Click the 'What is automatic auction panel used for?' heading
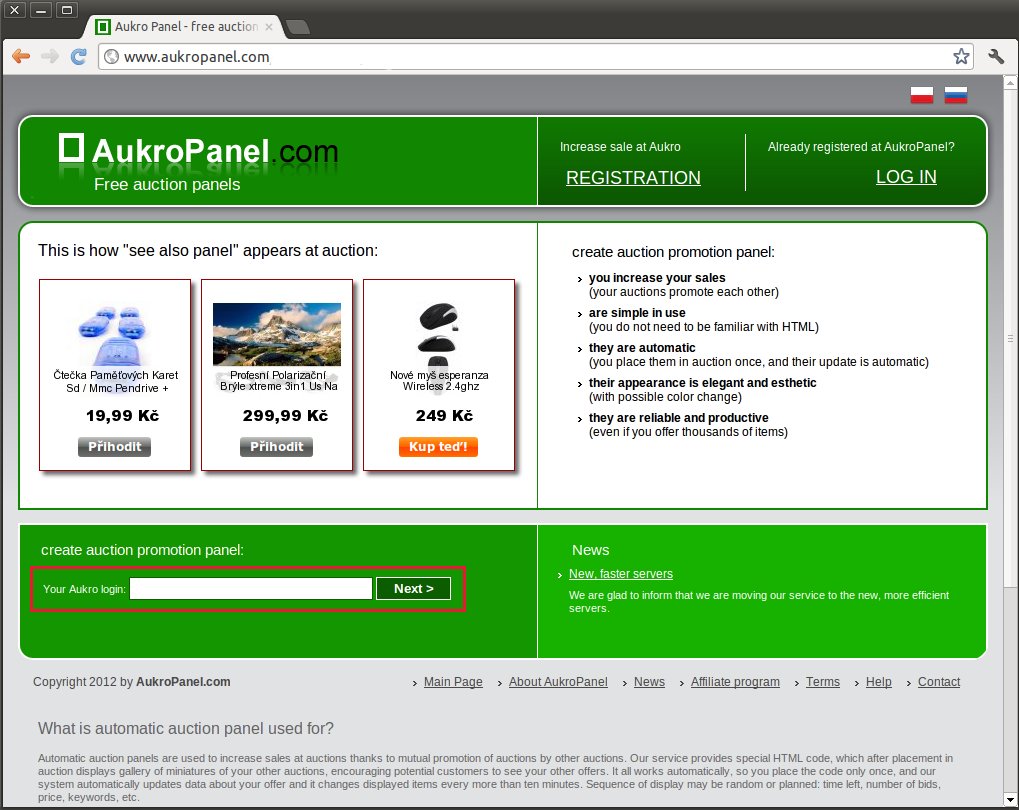The image size is (1019, 810). 186,728
